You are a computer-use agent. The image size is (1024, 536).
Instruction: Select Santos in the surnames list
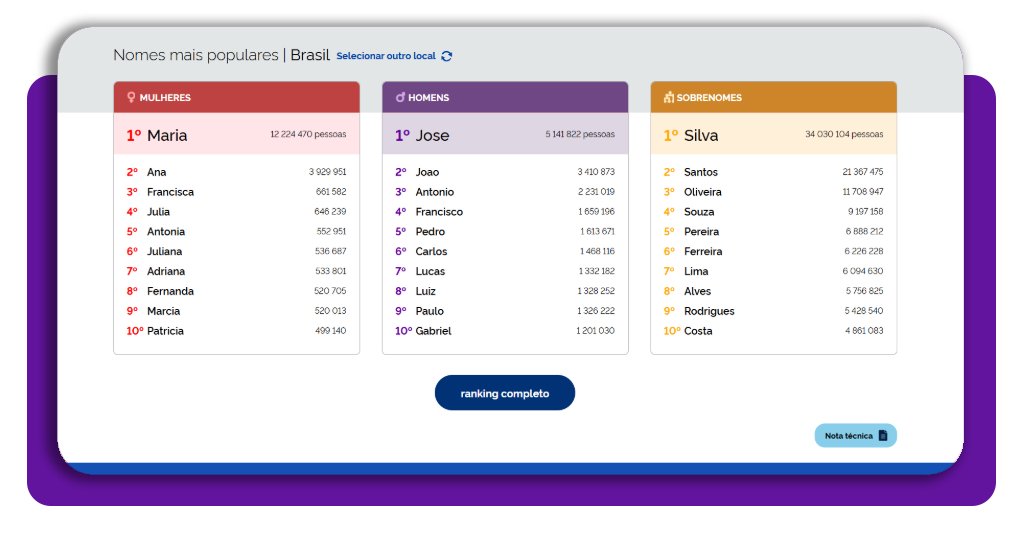click(x=701, y=172)
